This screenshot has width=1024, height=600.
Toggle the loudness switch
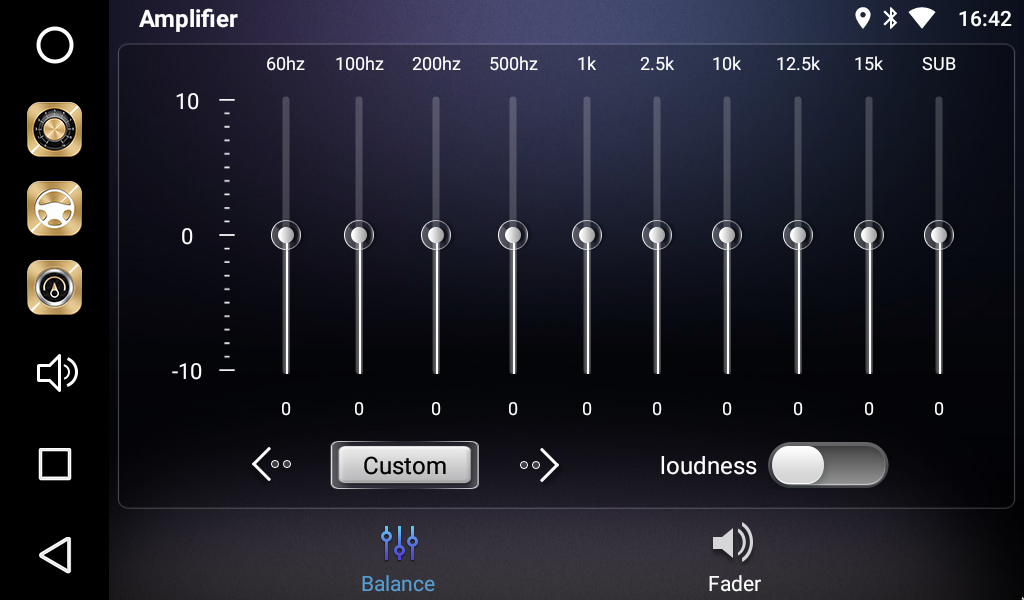point(827,465)
